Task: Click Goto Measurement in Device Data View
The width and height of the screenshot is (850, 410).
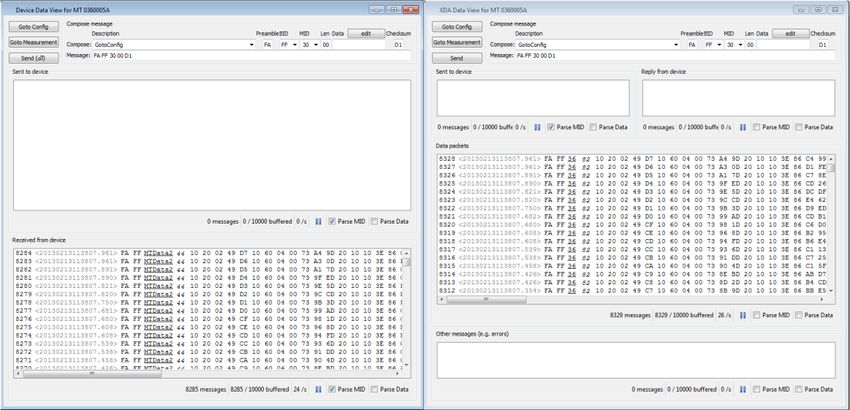Action: click(x=34, y=42)
